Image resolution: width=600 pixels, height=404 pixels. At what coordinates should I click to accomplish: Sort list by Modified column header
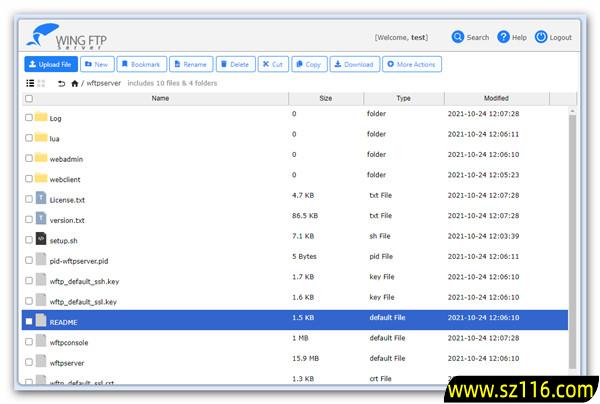point(495,99)
